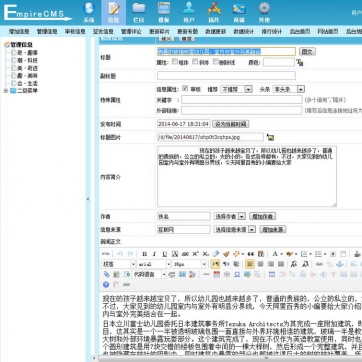The image size is (362, 362).
Task: Click the 增加作者 button
Action: click(262, 216)
